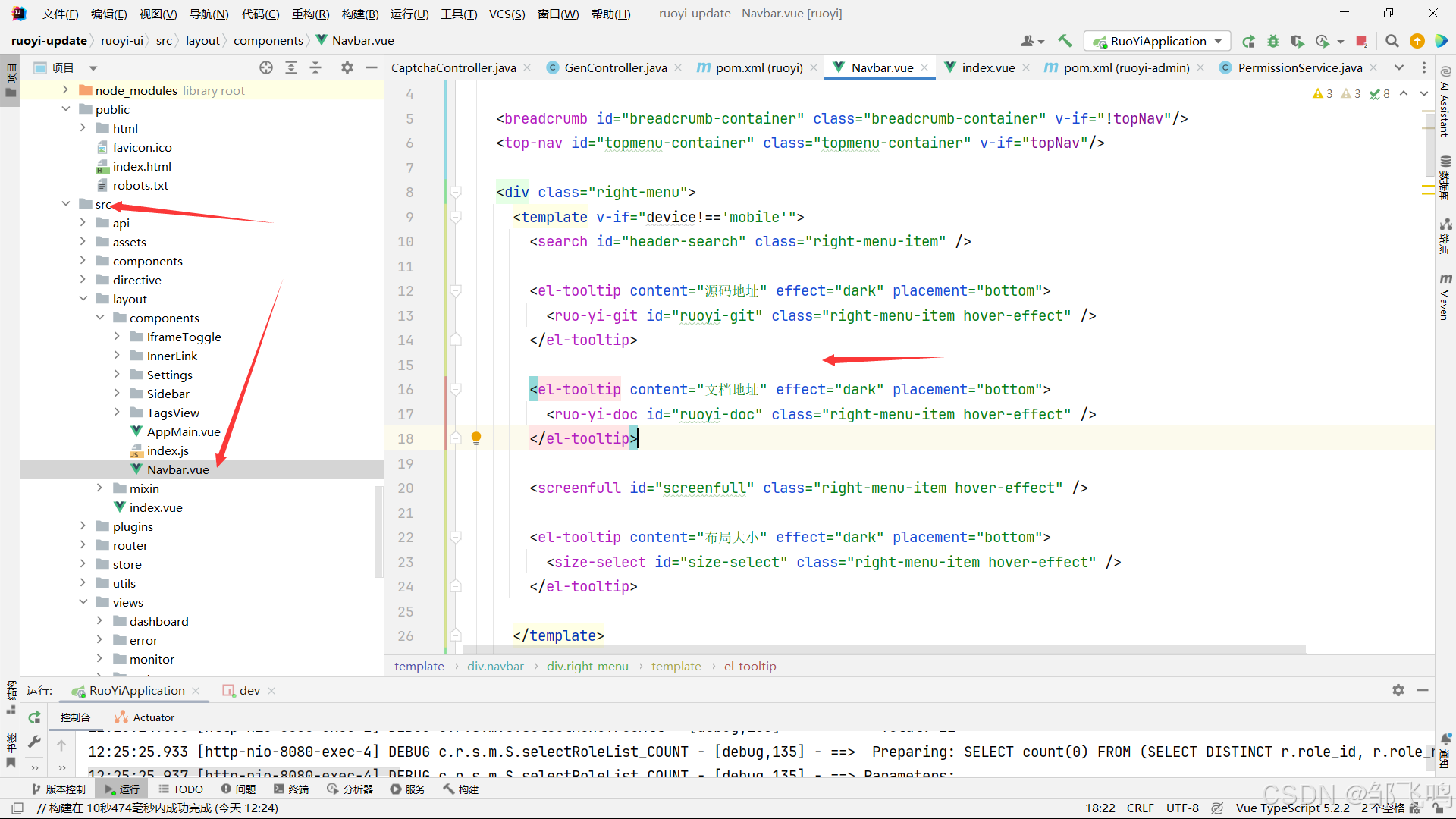Expand the api folder
Screen dimensions: 1456x819
[83, 223]
